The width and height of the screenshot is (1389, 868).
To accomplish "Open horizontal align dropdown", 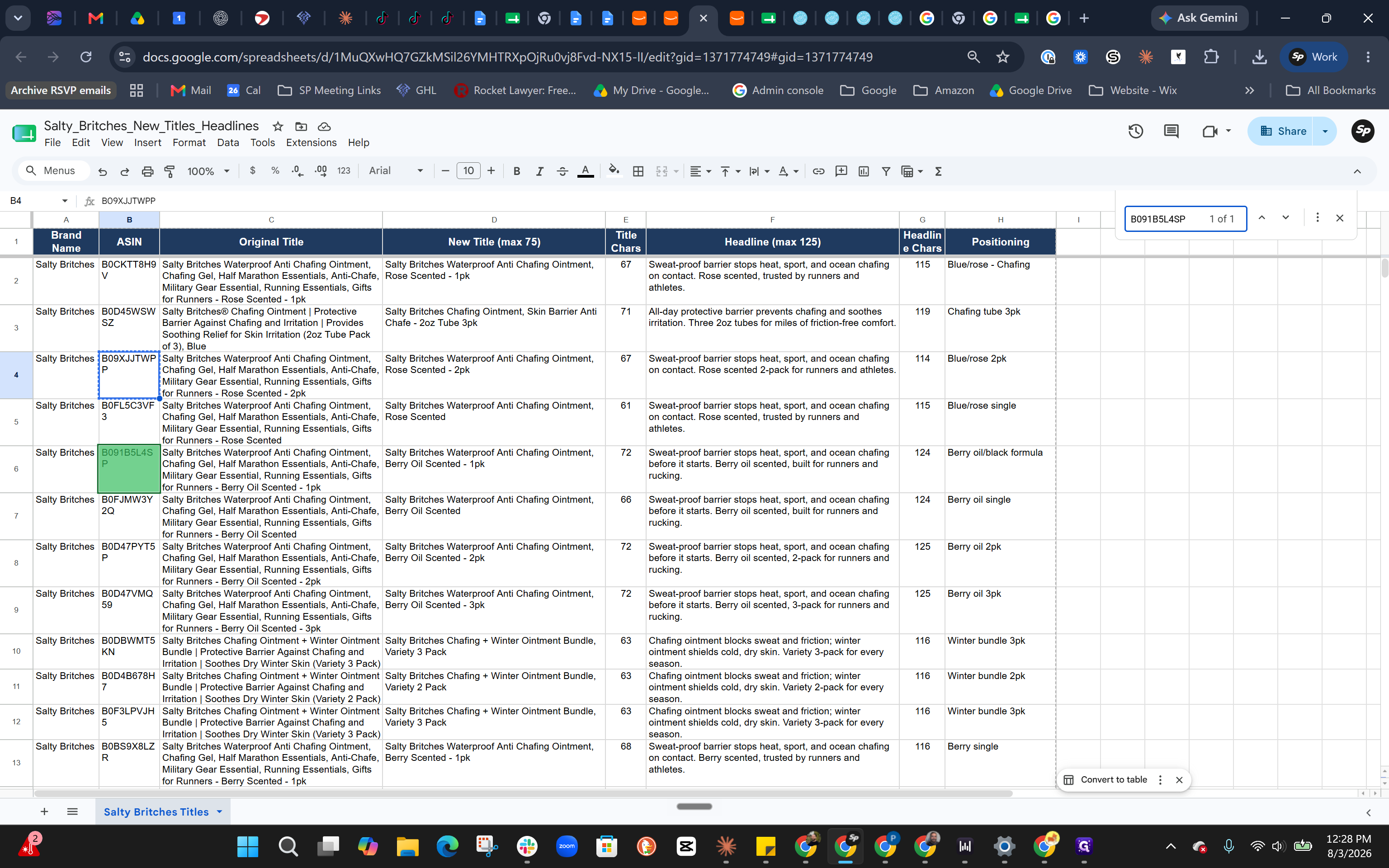I will (700, 171).
